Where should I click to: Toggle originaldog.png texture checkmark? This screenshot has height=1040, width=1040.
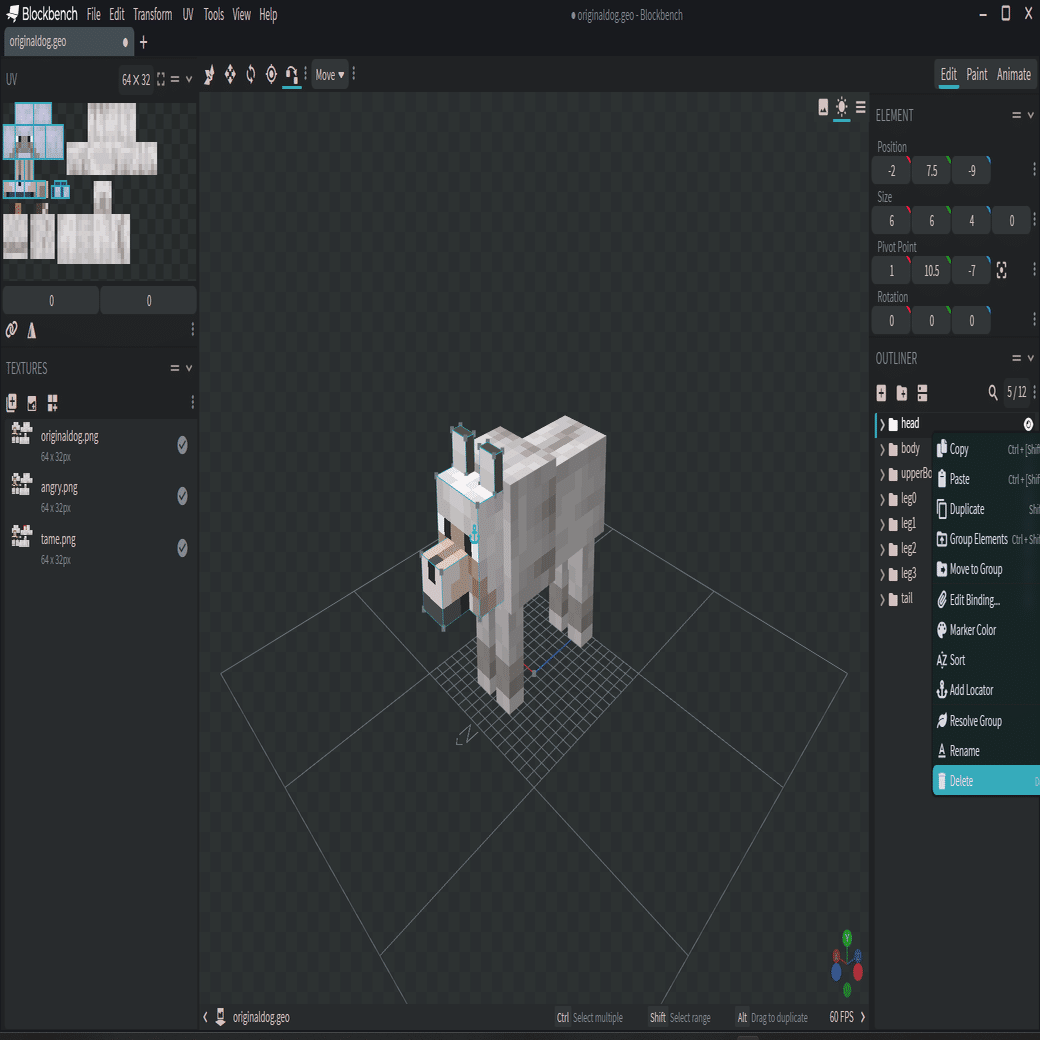(x=182, y=445)
